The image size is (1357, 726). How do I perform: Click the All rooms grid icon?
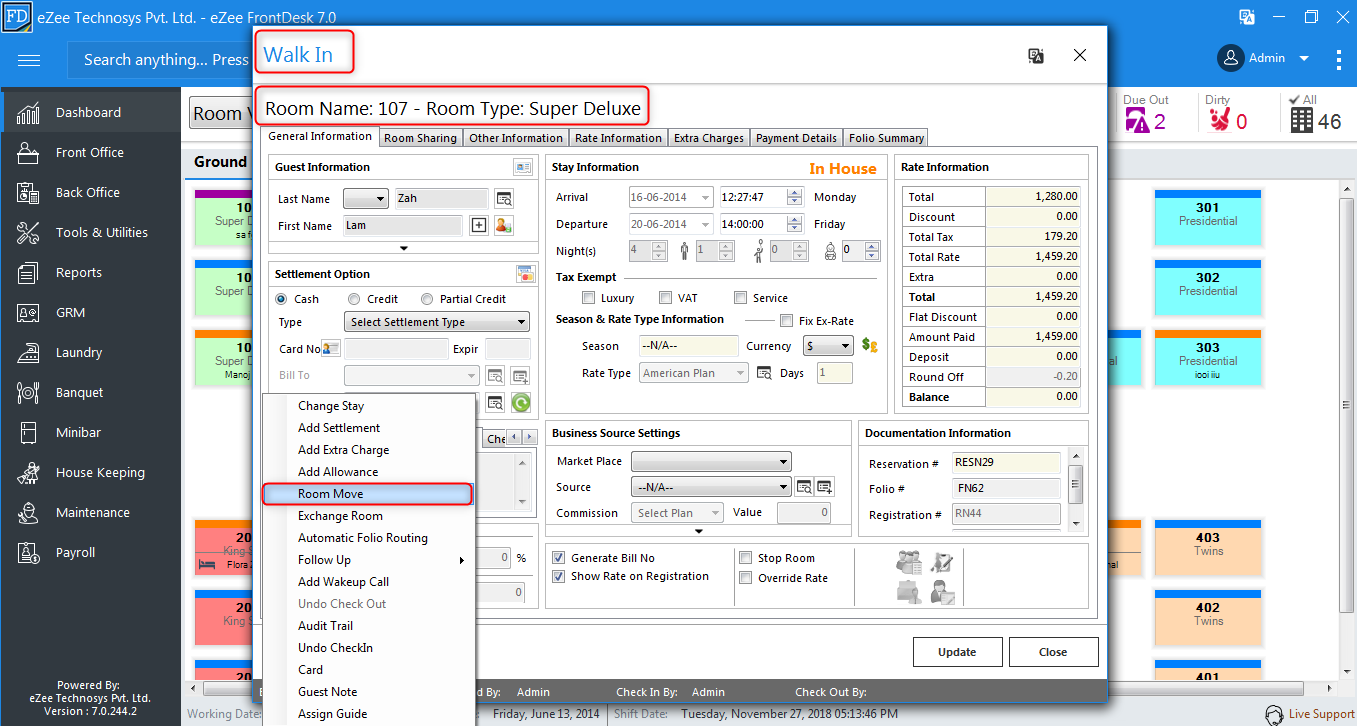1301,120
